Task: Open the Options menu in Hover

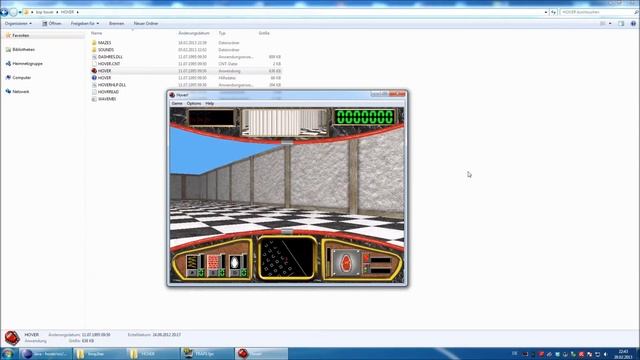Action: point(194,104)
